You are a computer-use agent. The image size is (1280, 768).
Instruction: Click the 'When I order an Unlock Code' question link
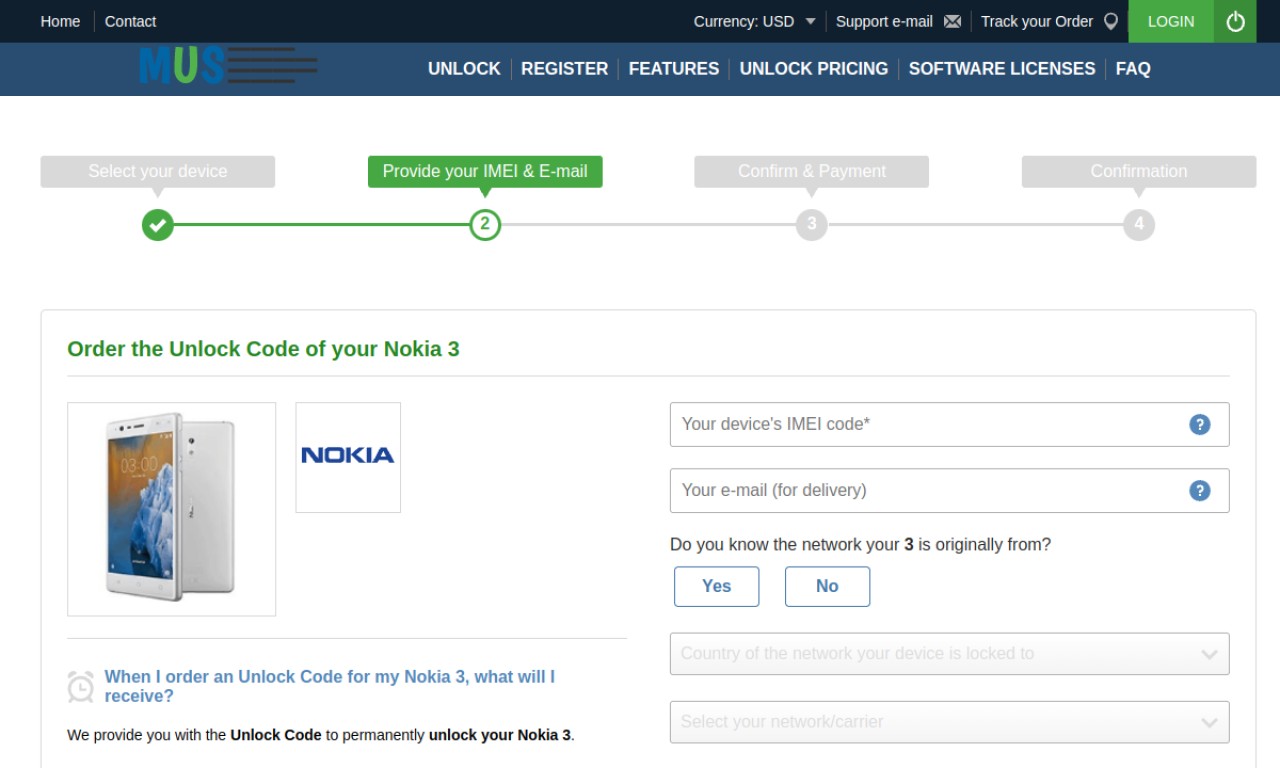click(x=330, y=686)
